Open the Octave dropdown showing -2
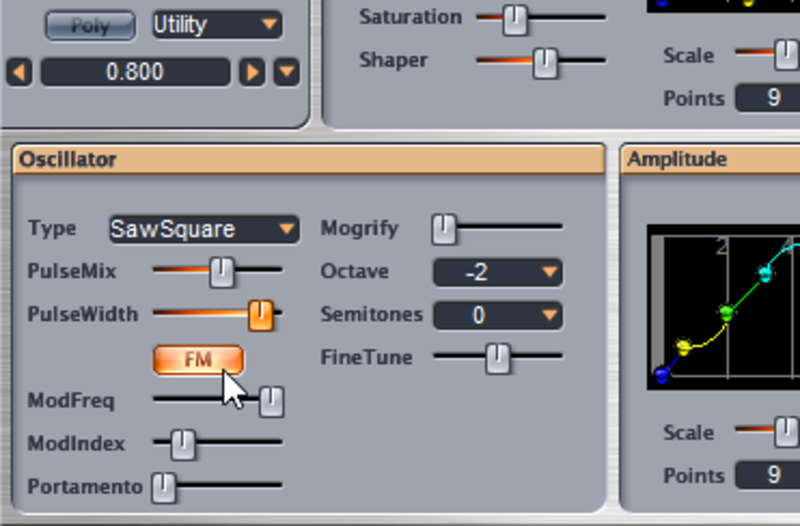The width and height of the screenshot is (800, 526). [x=497, y=272]
